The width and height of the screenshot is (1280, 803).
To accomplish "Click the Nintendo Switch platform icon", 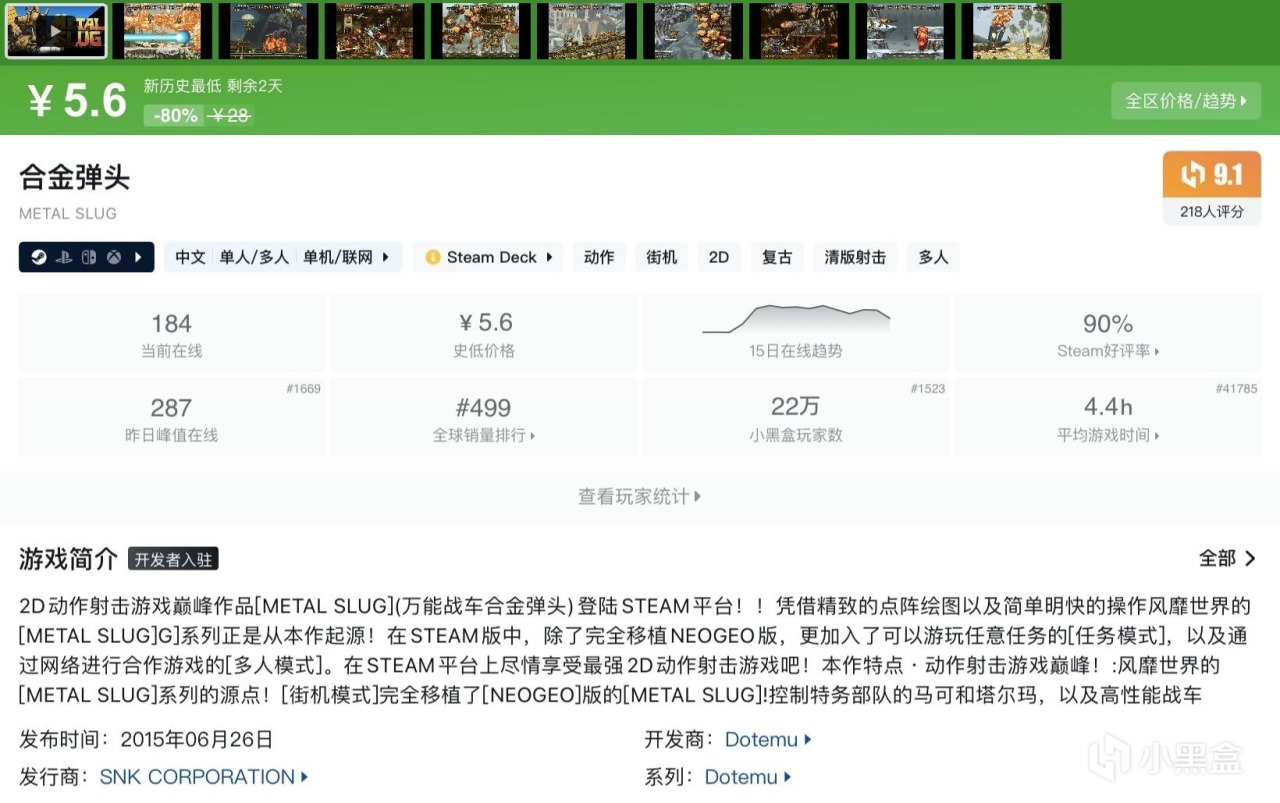I will pos(89,257).
